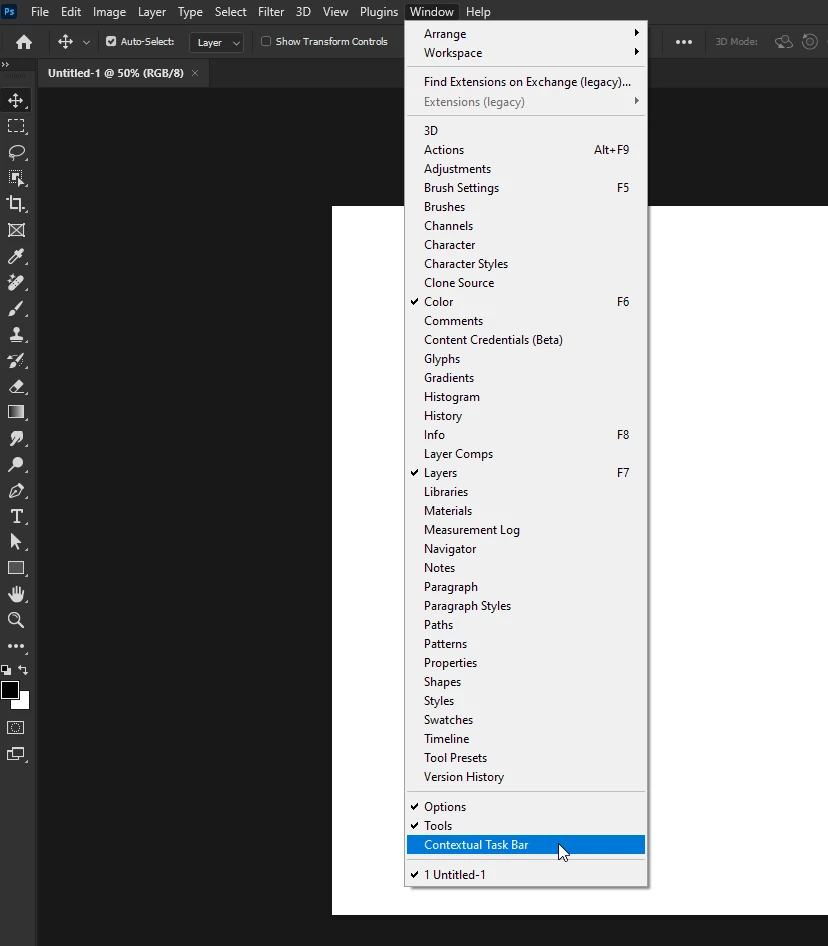
Task: Click Find Extensions on Exchange (legacy)
Action: pyautogui.click(x=526, y=82)
